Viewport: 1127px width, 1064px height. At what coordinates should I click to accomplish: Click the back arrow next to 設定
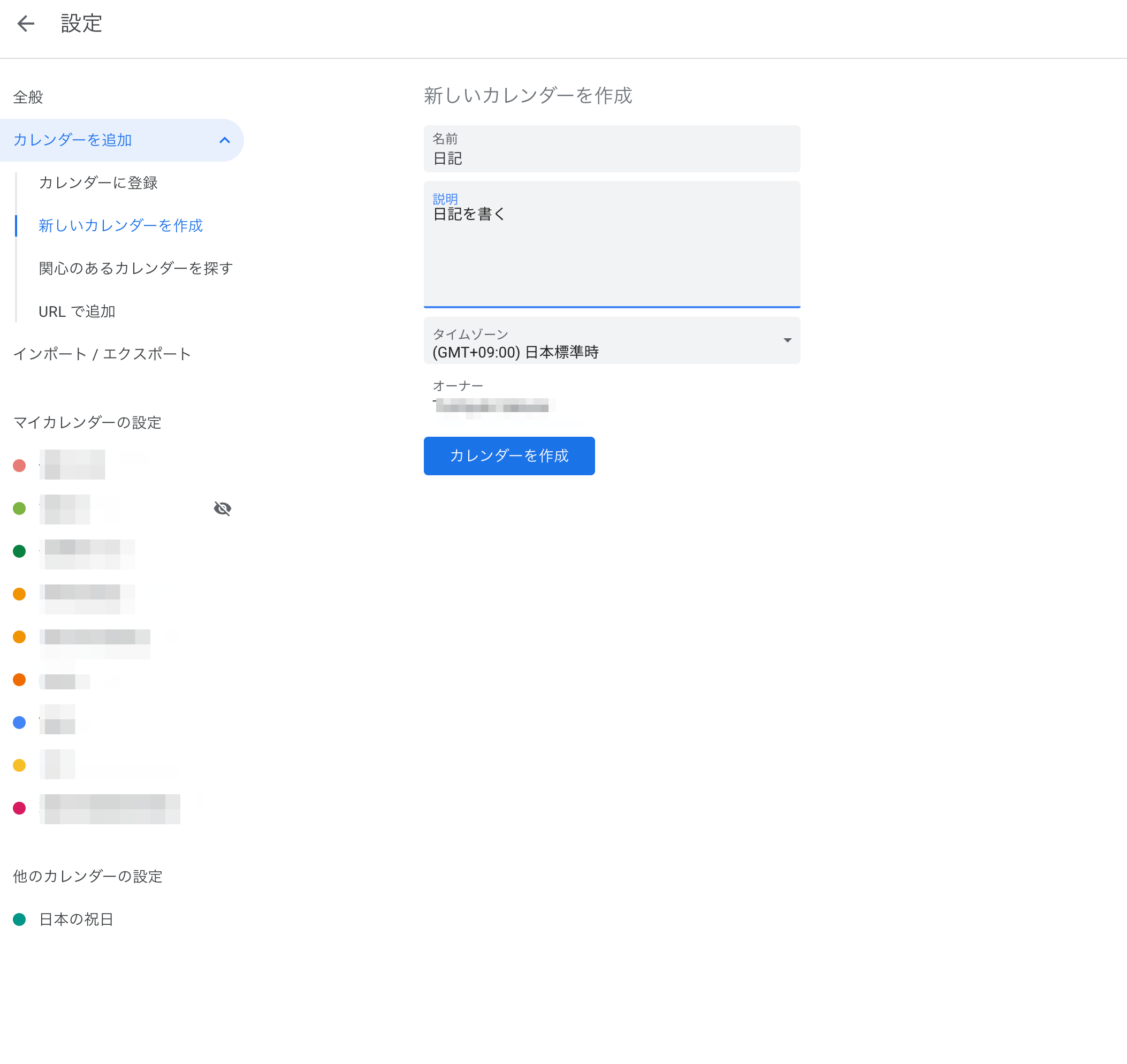pos(26,24)
